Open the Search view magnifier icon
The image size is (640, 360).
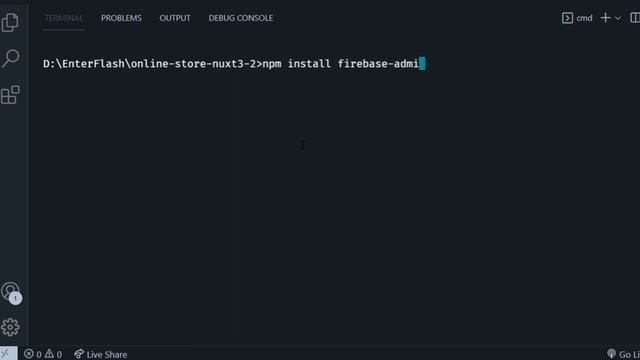(10, 58)
